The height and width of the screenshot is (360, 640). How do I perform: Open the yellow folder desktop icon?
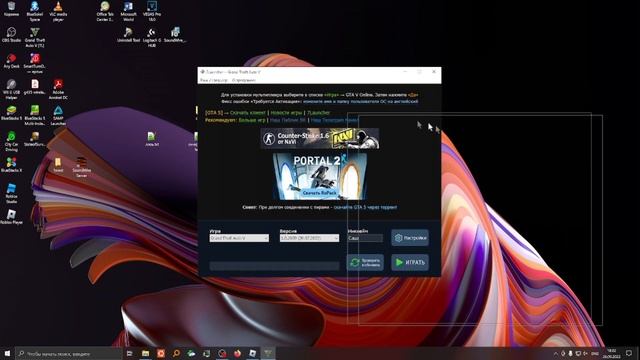point(58,165)
